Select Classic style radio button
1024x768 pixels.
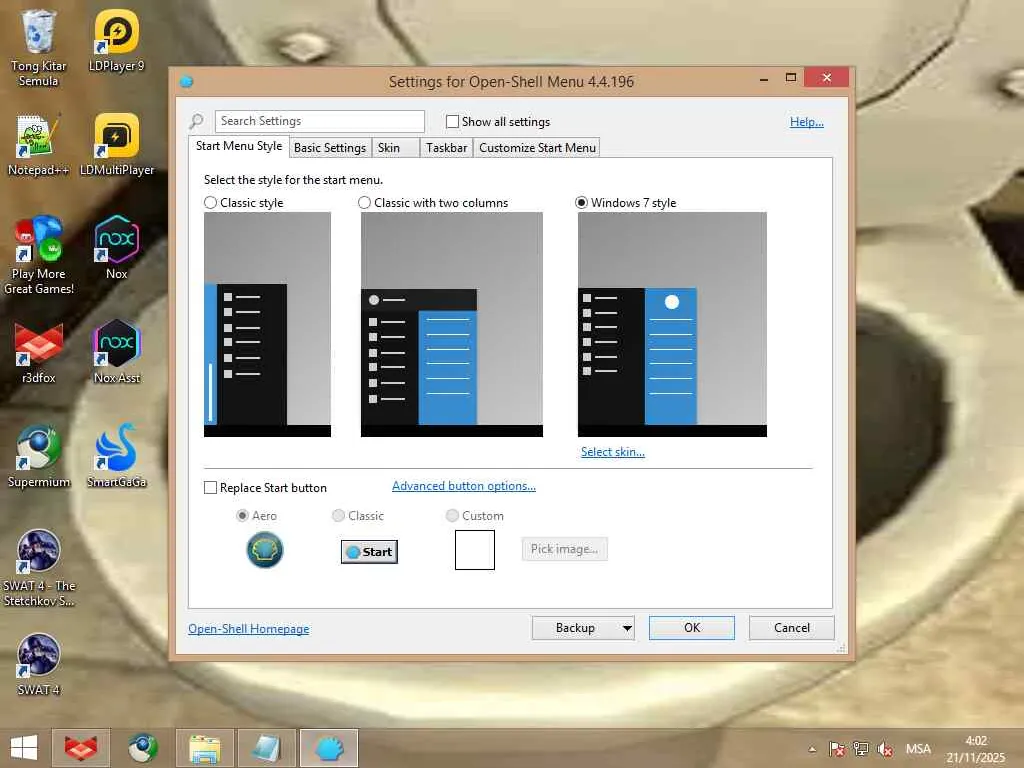pyautogui.click(x=210, y=202)
